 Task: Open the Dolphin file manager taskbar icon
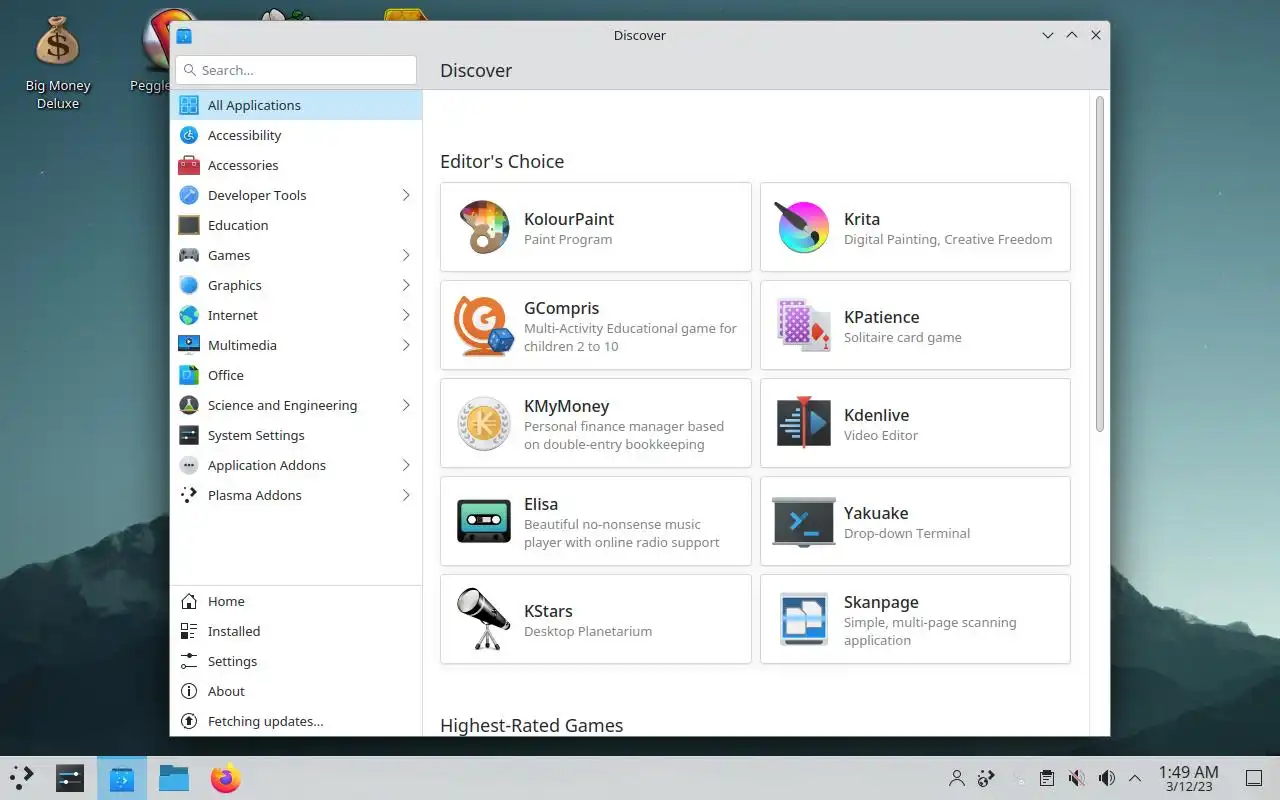pos(174,778)
